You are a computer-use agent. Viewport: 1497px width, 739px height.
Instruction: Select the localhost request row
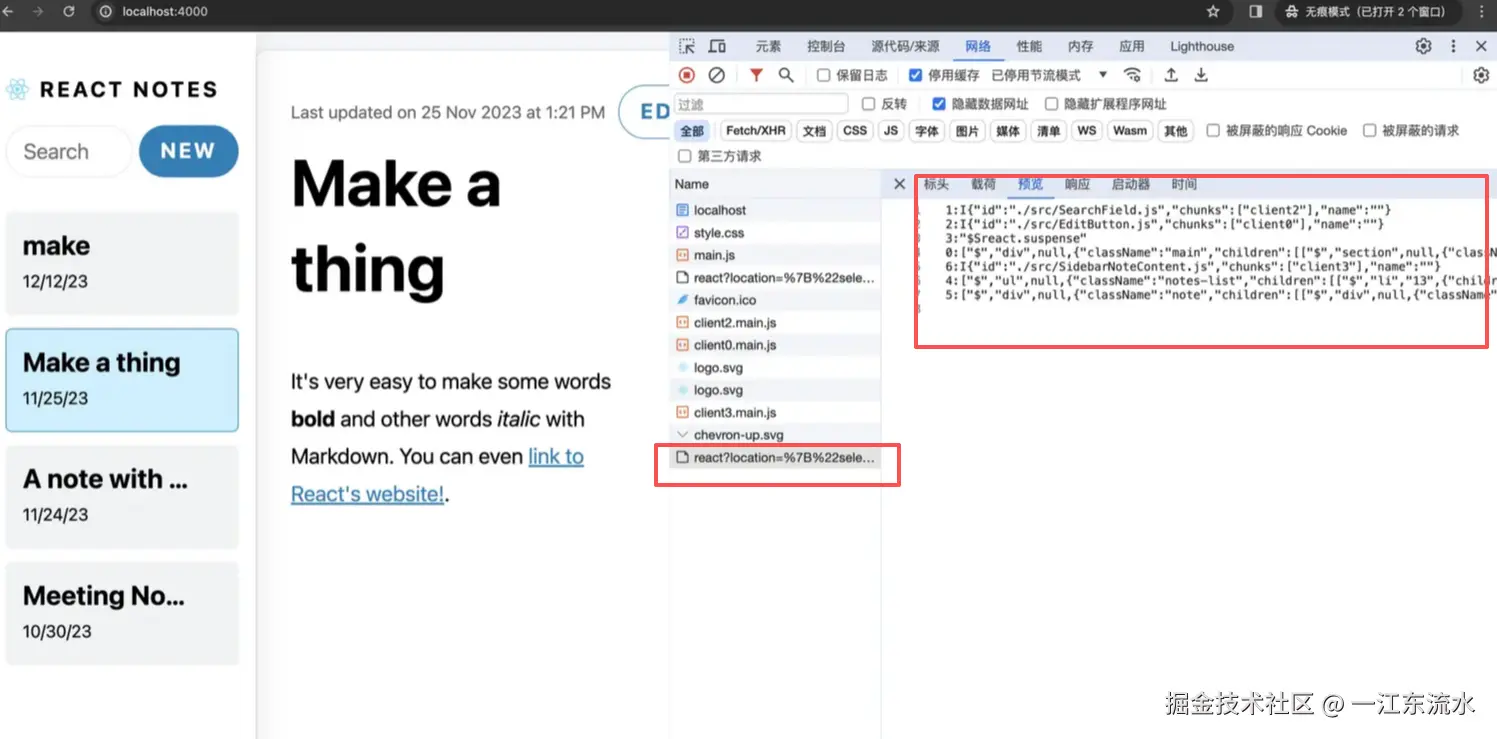pos(775,210)
